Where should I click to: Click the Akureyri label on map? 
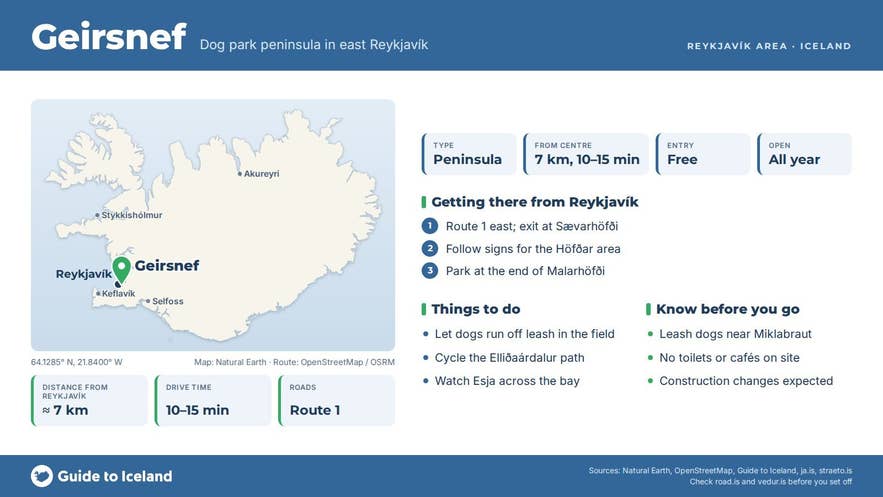261,174
